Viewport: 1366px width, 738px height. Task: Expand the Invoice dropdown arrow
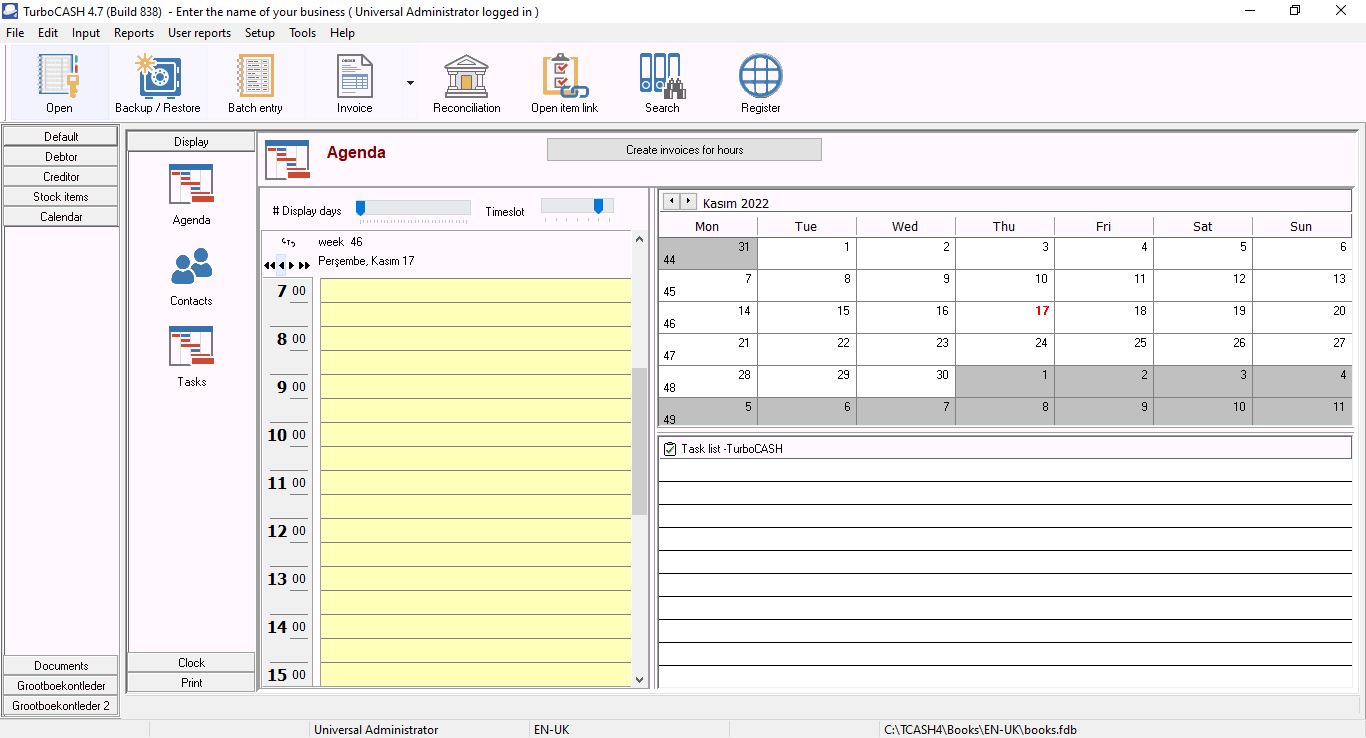pos(410,83)
